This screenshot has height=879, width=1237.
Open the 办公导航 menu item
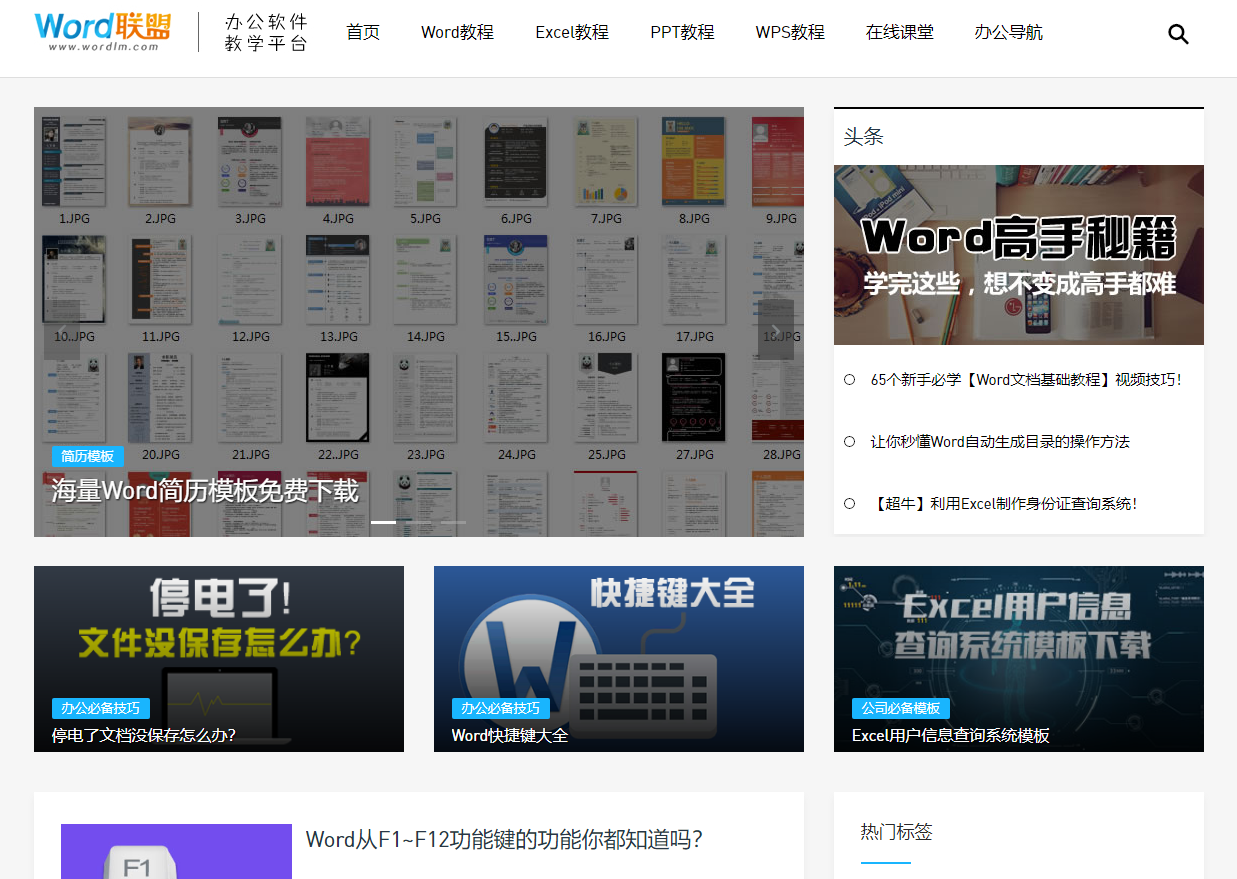click(x=1008, y=32)
